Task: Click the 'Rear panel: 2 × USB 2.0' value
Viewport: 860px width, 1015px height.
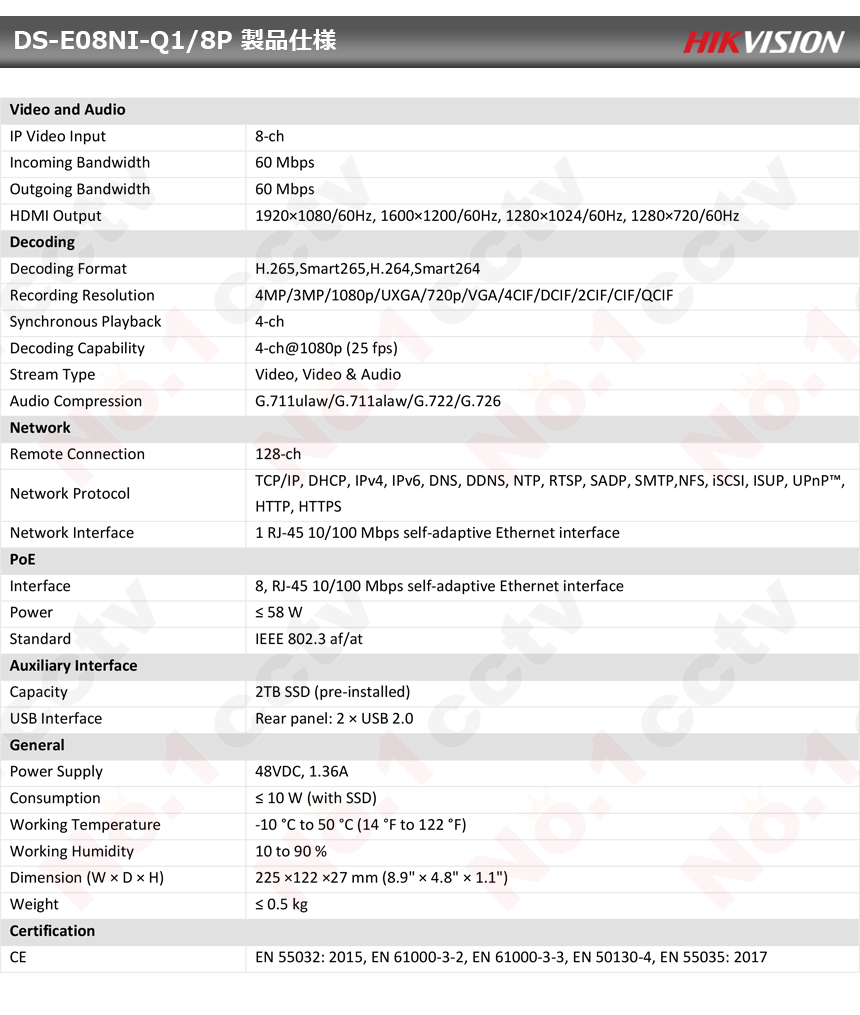Action: (x=334, y=719)
